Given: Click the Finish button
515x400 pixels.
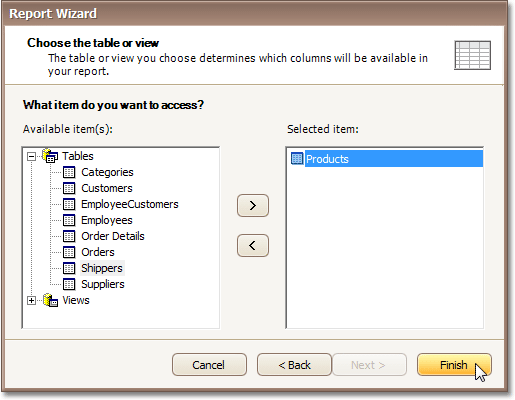Looking at the screenshot, I should point(454,365).
